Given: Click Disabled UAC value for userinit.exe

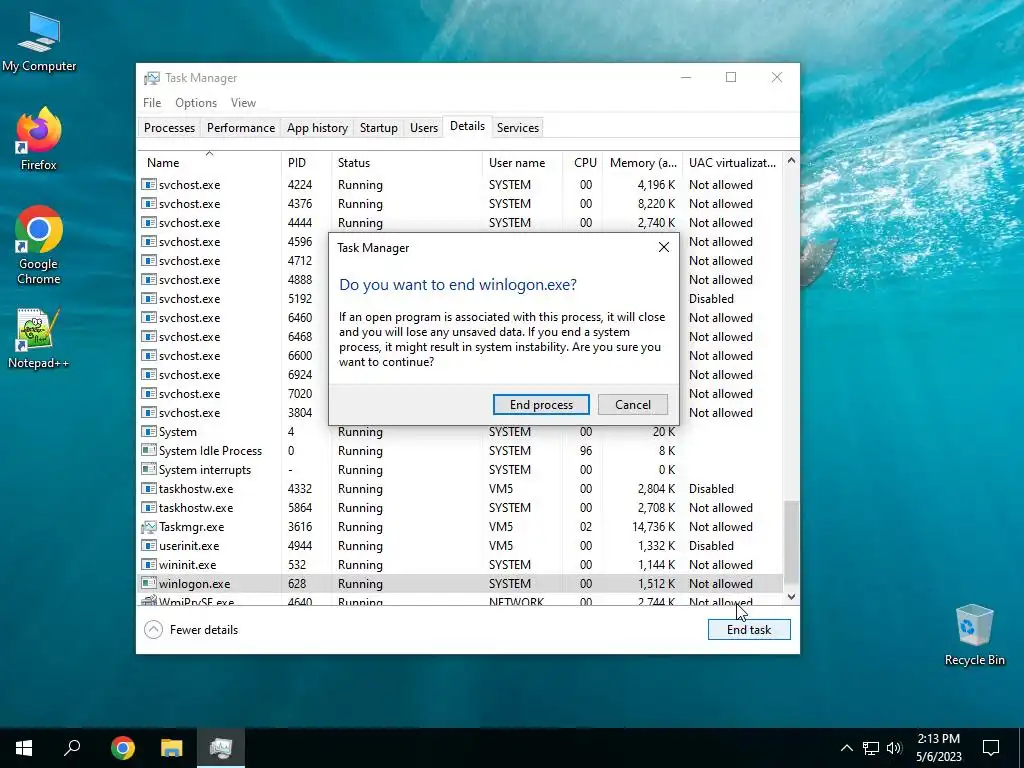Looking at the screenshot, I should [711, 546].
